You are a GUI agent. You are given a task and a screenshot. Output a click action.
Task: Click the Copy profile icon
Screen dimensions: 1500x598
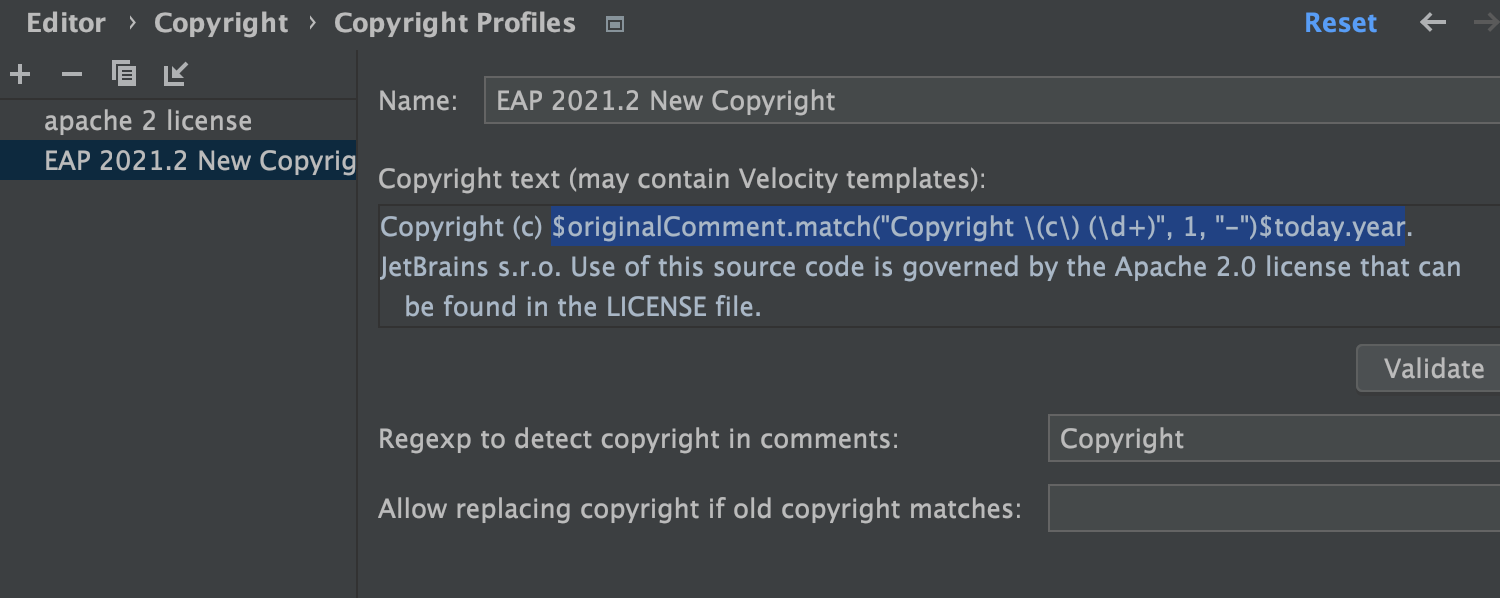tap(124, 73)
